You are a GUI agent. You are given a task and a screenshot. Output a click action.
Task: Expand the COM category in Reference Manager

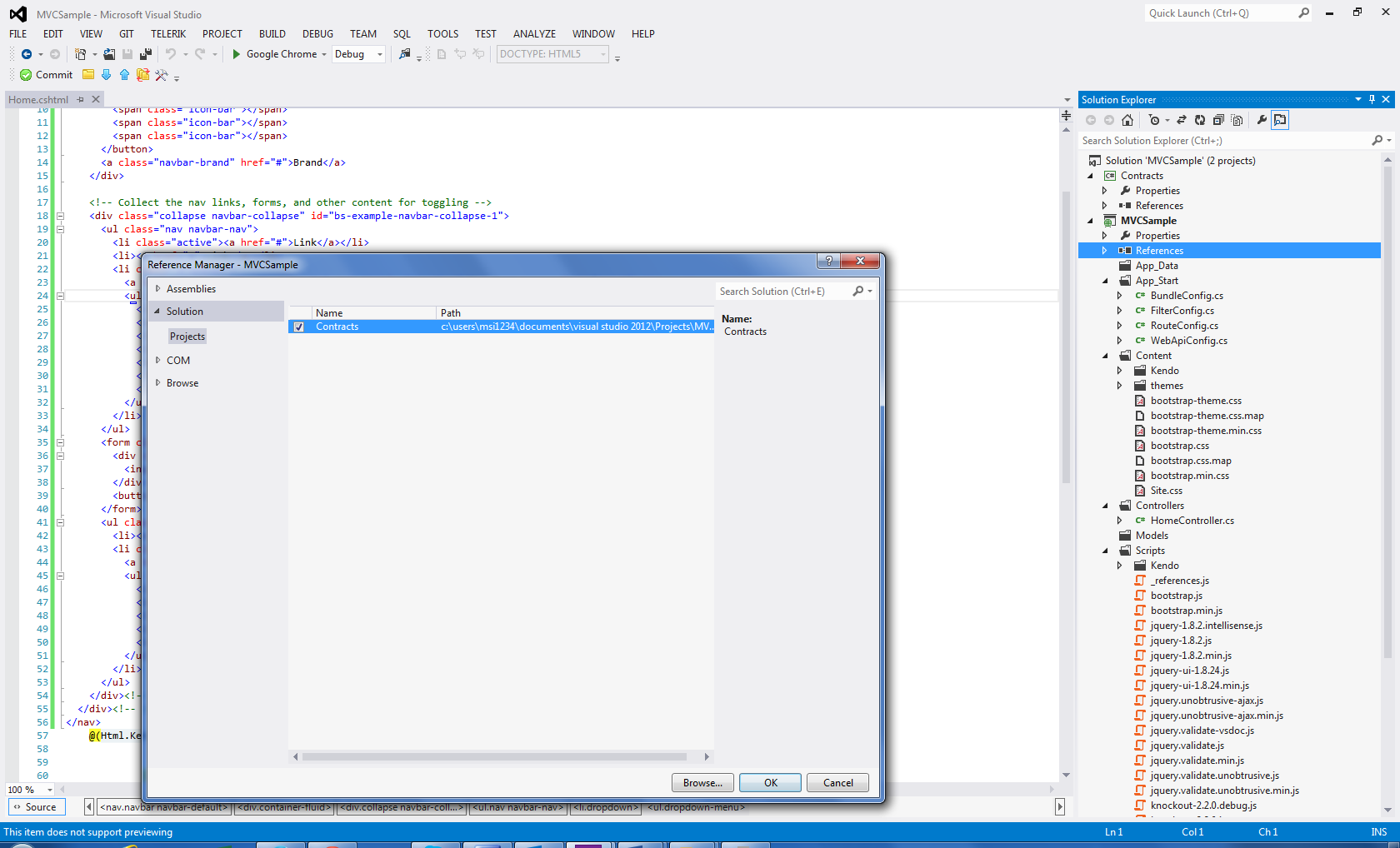click(x=158, y=361)
